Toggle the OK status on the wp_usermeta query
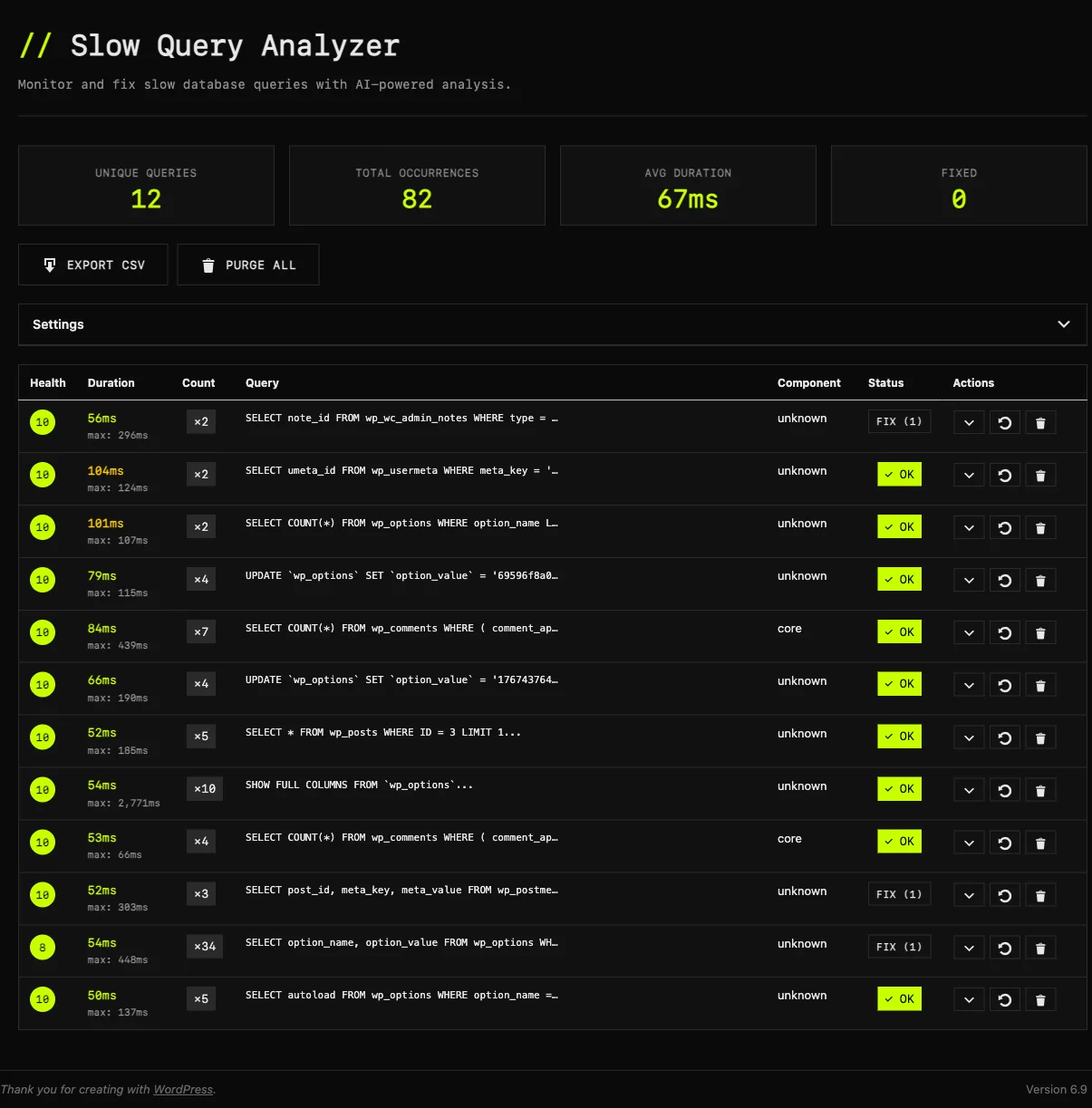1092x1108 pixels. [898, 474]
